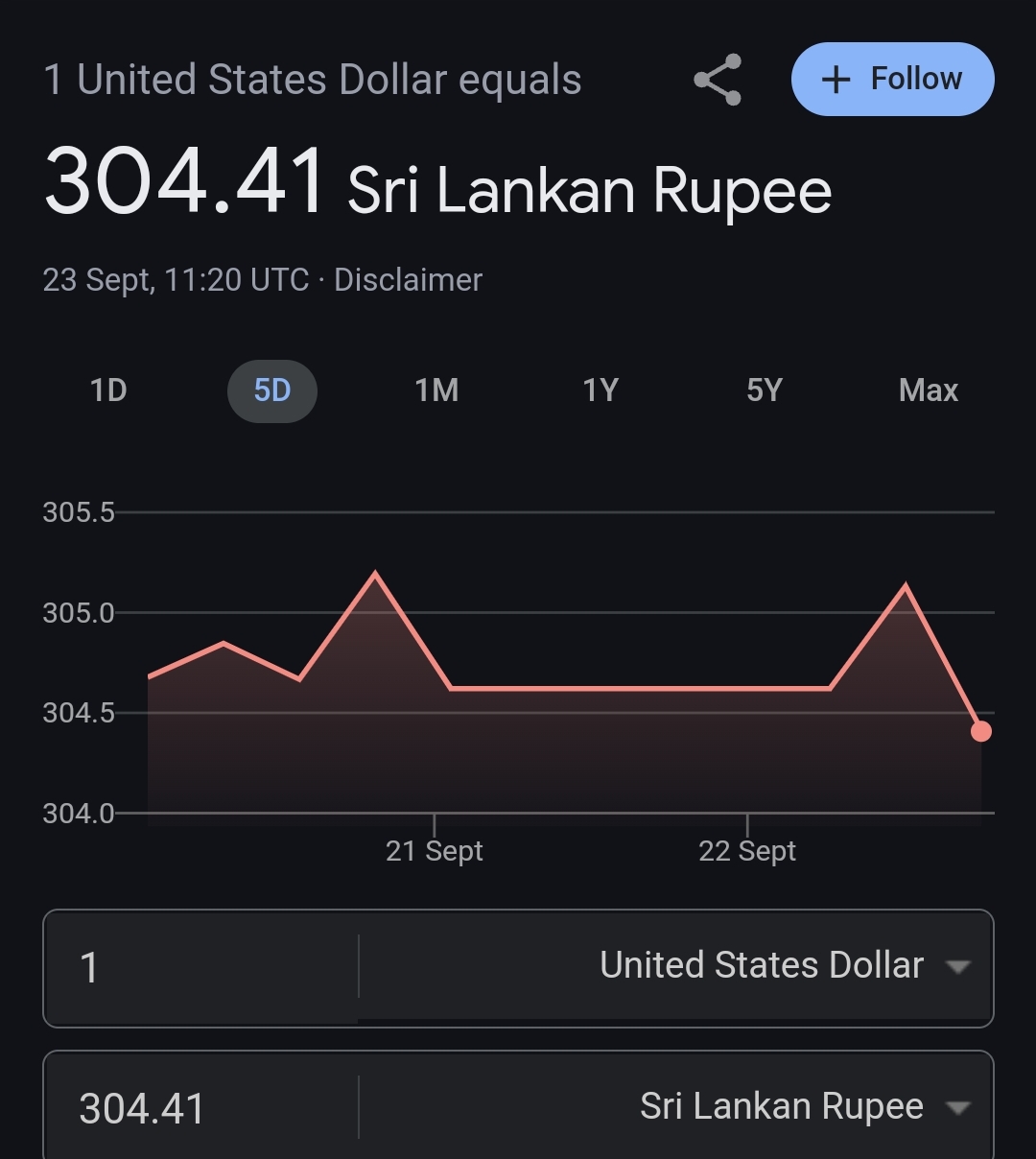Screen dimensions: 1036x1159
Task: Choose the Max range tab
Action: pyautogui.click(x=929, y=390)
